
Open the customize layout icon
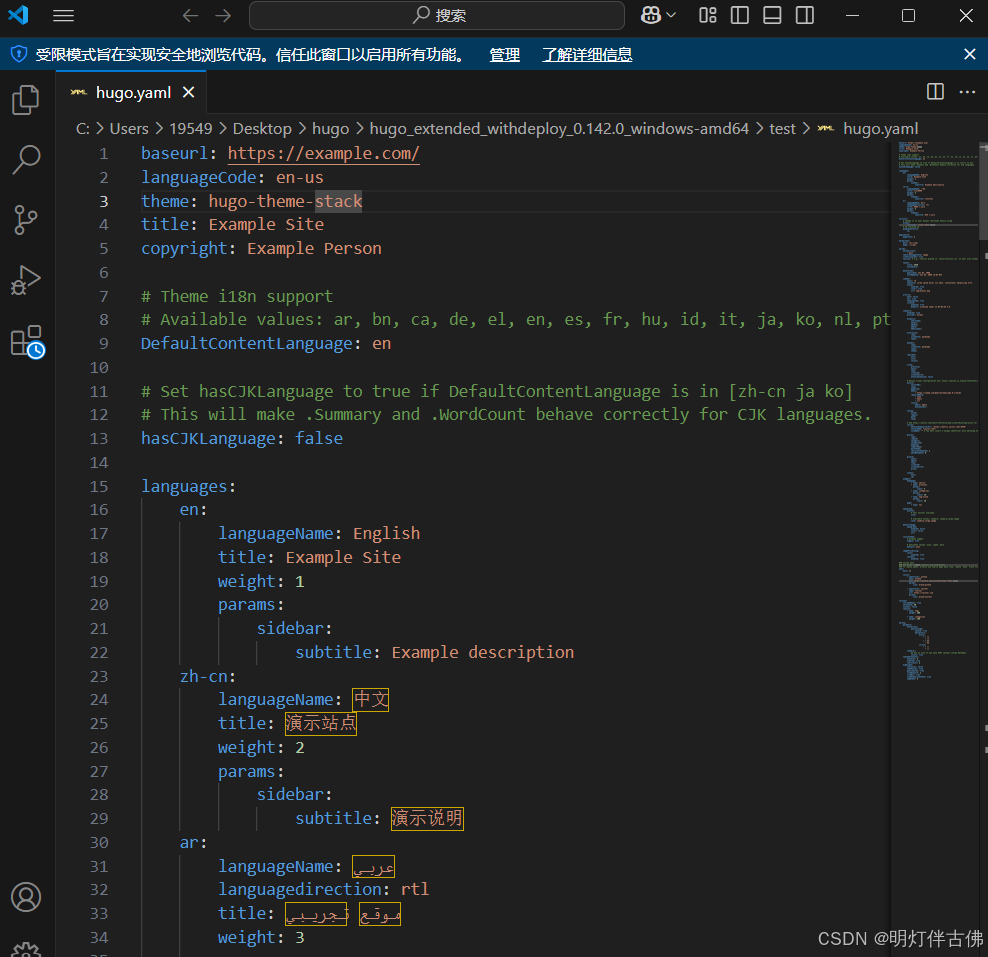pyautogui.click(x=708, y=15)
